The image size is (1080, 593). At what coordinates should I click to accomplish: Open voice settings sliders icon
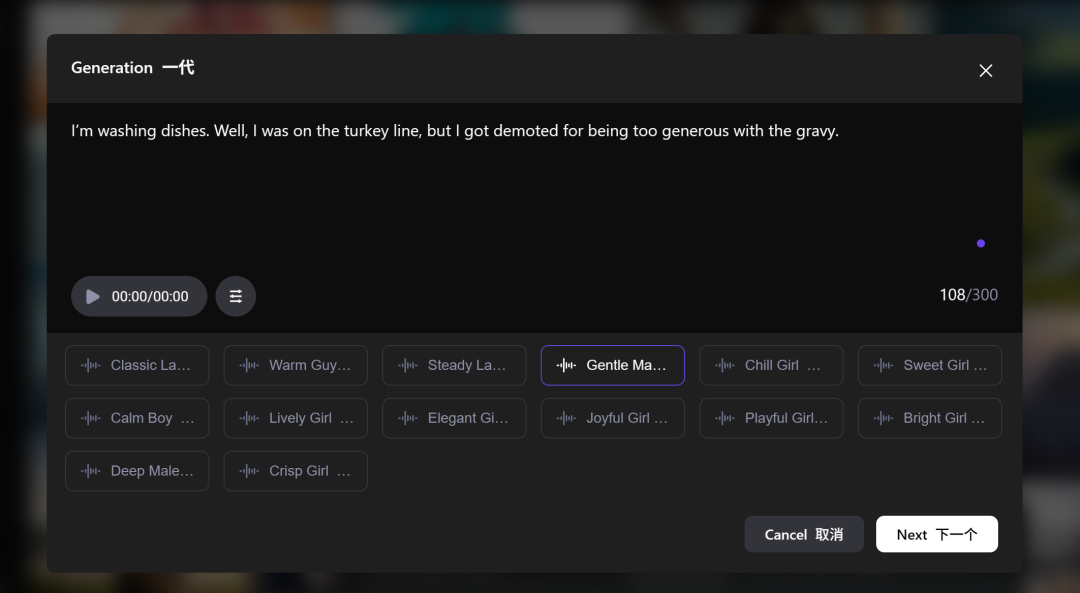point(236,296)
